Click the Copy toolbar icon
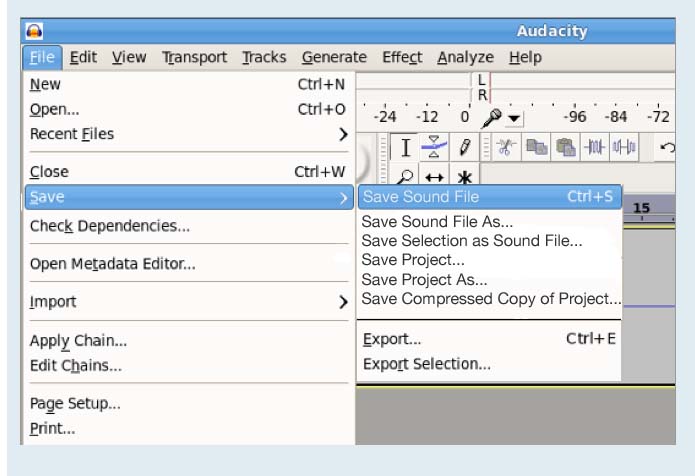The image size is (695, 476). coord(537,147)
